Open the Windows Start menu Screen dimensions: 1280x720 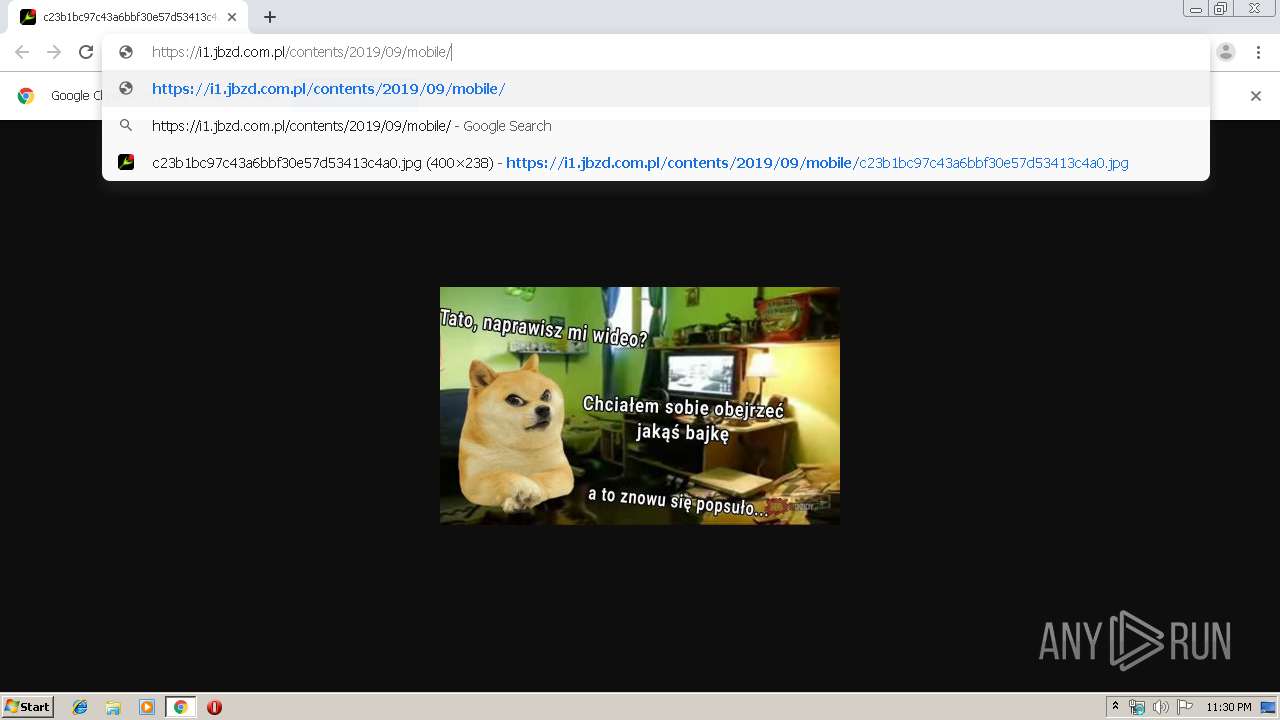(x=28, y=706)
